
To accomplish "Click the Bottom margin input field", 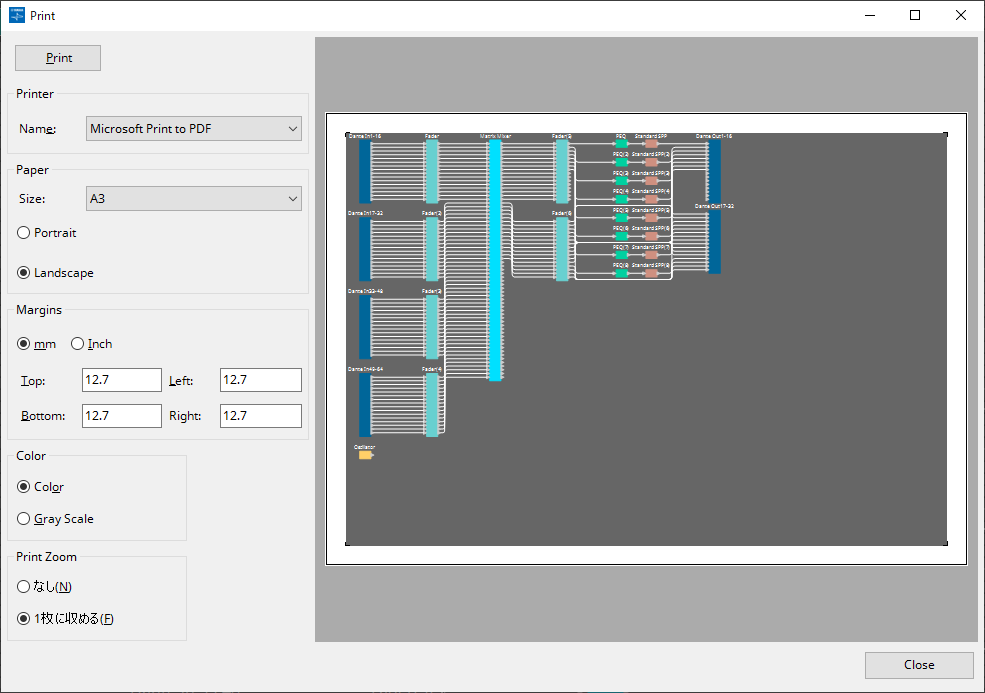I will click(x=121, y=416).
